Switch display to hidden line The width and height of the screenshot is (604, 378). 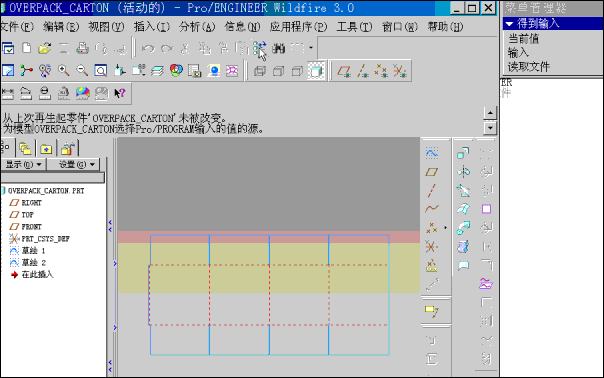tap(279, 71)
